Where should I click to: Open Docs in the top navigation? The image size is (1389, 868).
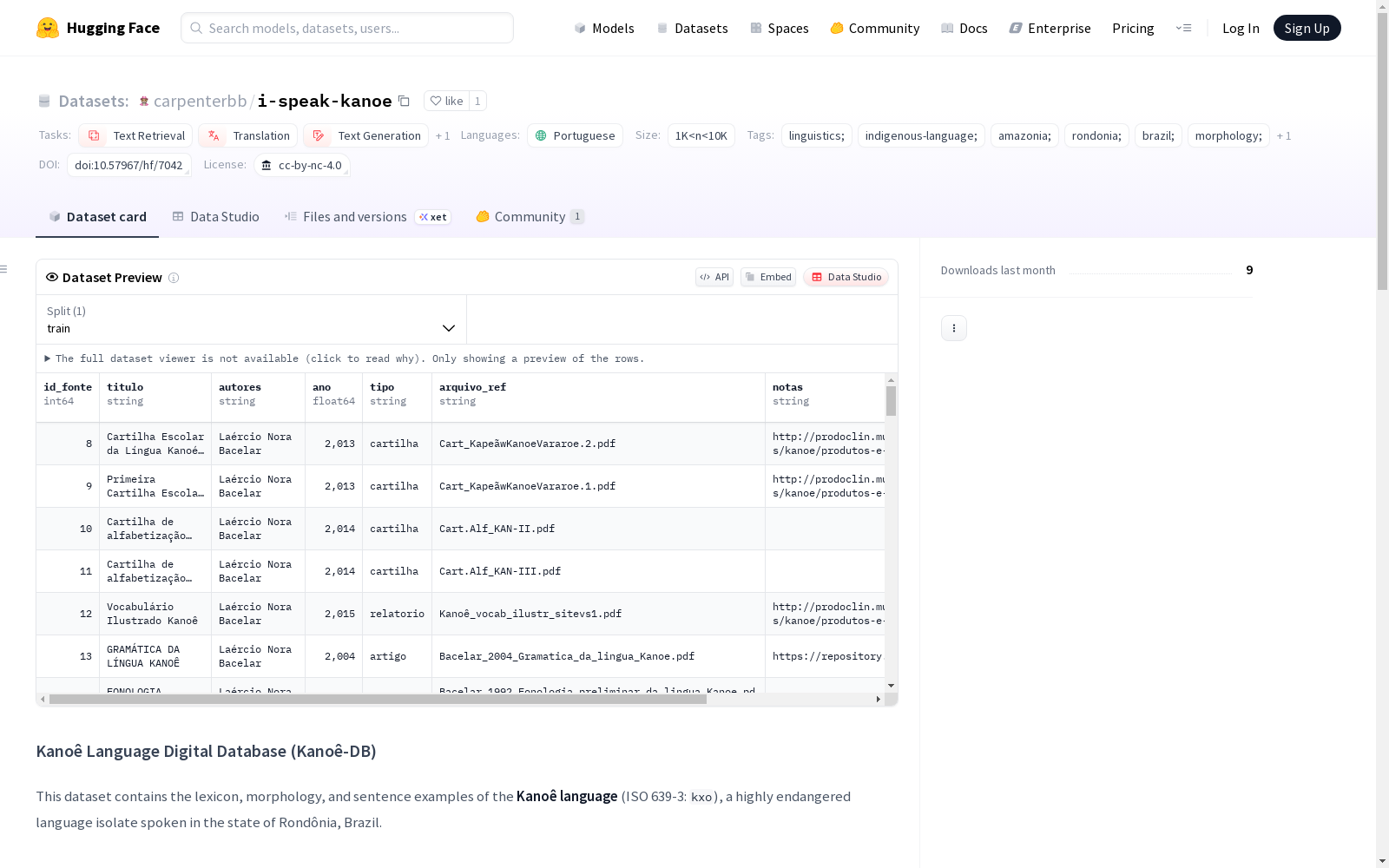coord(964,28)
